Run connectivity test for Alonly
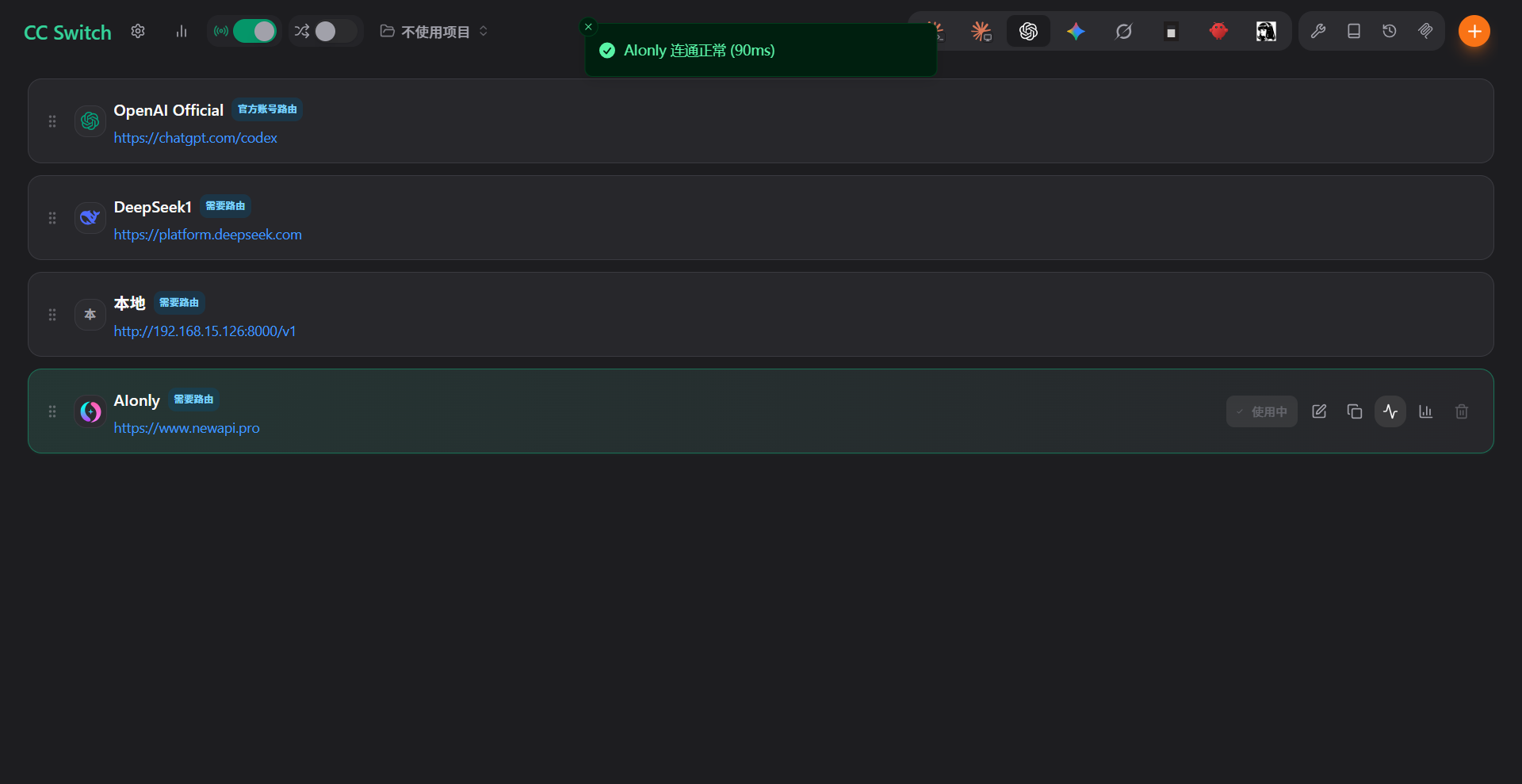 [x=1390, y=411]
